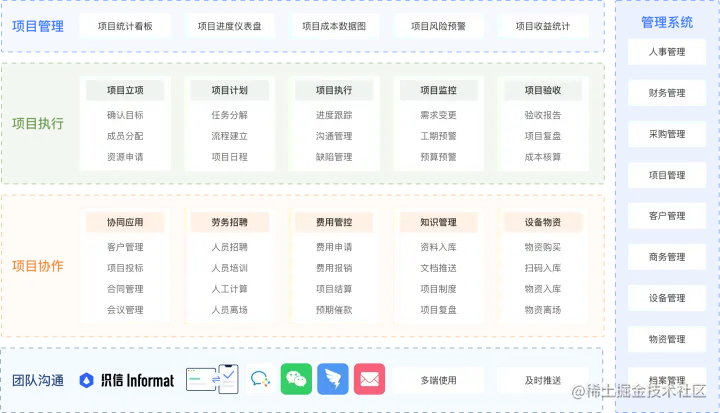This screenshot has height=413, width=720.
Task: Select 采购管理 in the 管理系统 panel
Action: tap(667, 134)
